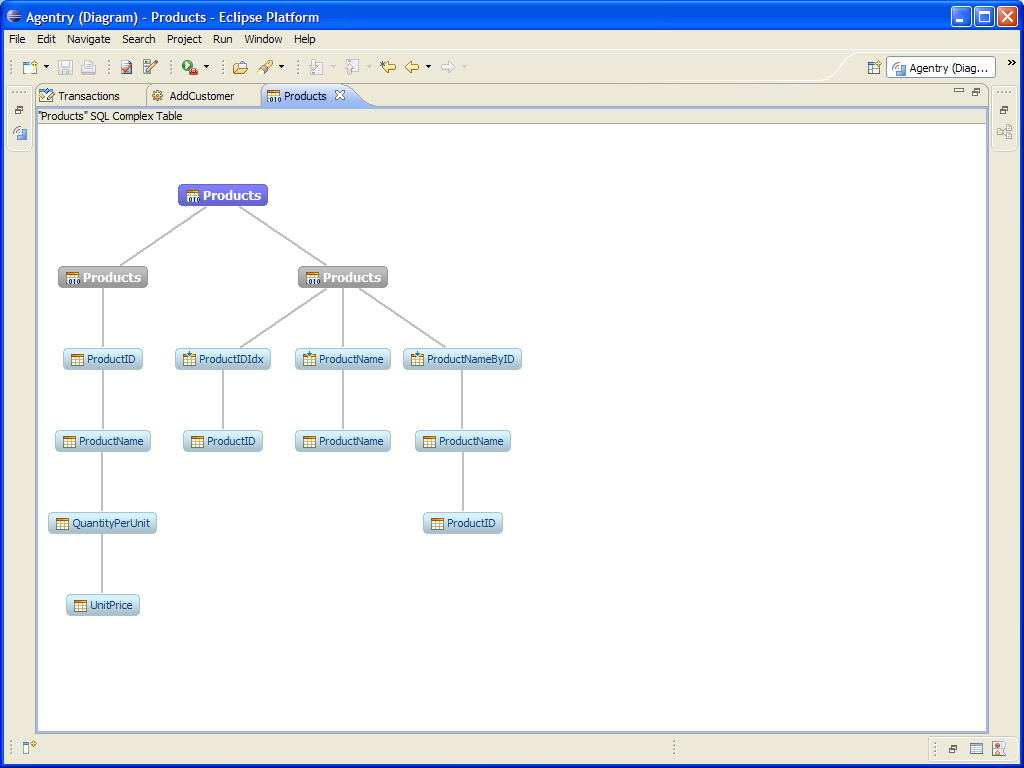The width and height of the screenshot is (1024, 768).
Task: Click the red checkmark document toolbar icon
Action: 127,67
